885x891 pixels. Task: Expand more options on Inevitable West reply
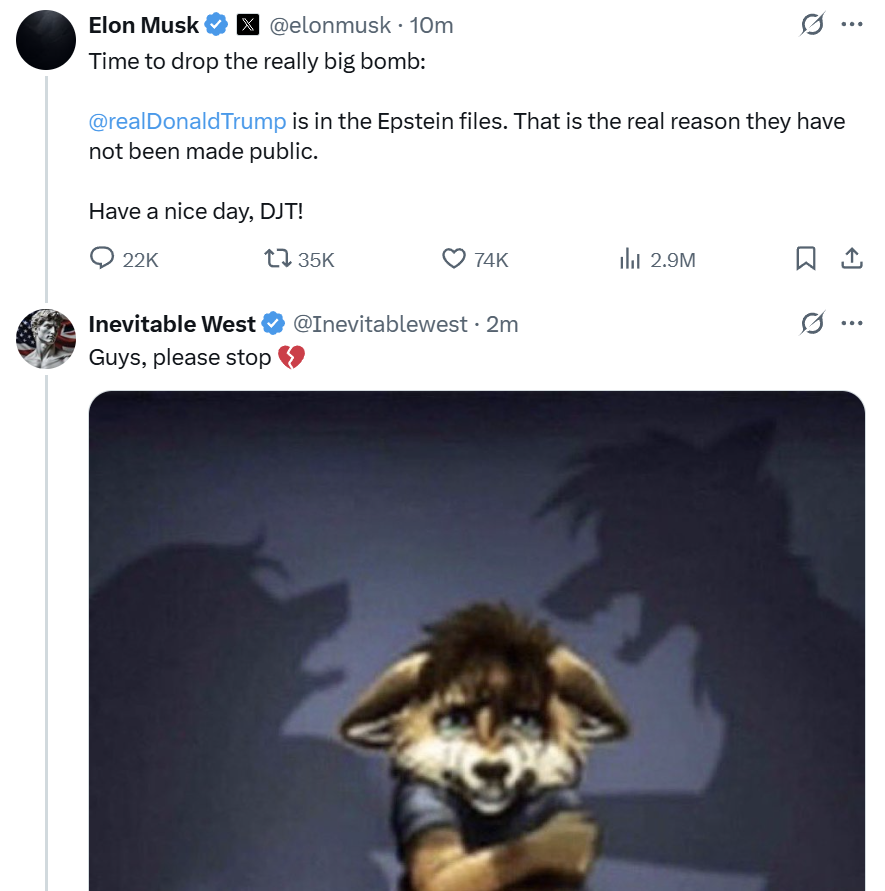click(851, 323)
